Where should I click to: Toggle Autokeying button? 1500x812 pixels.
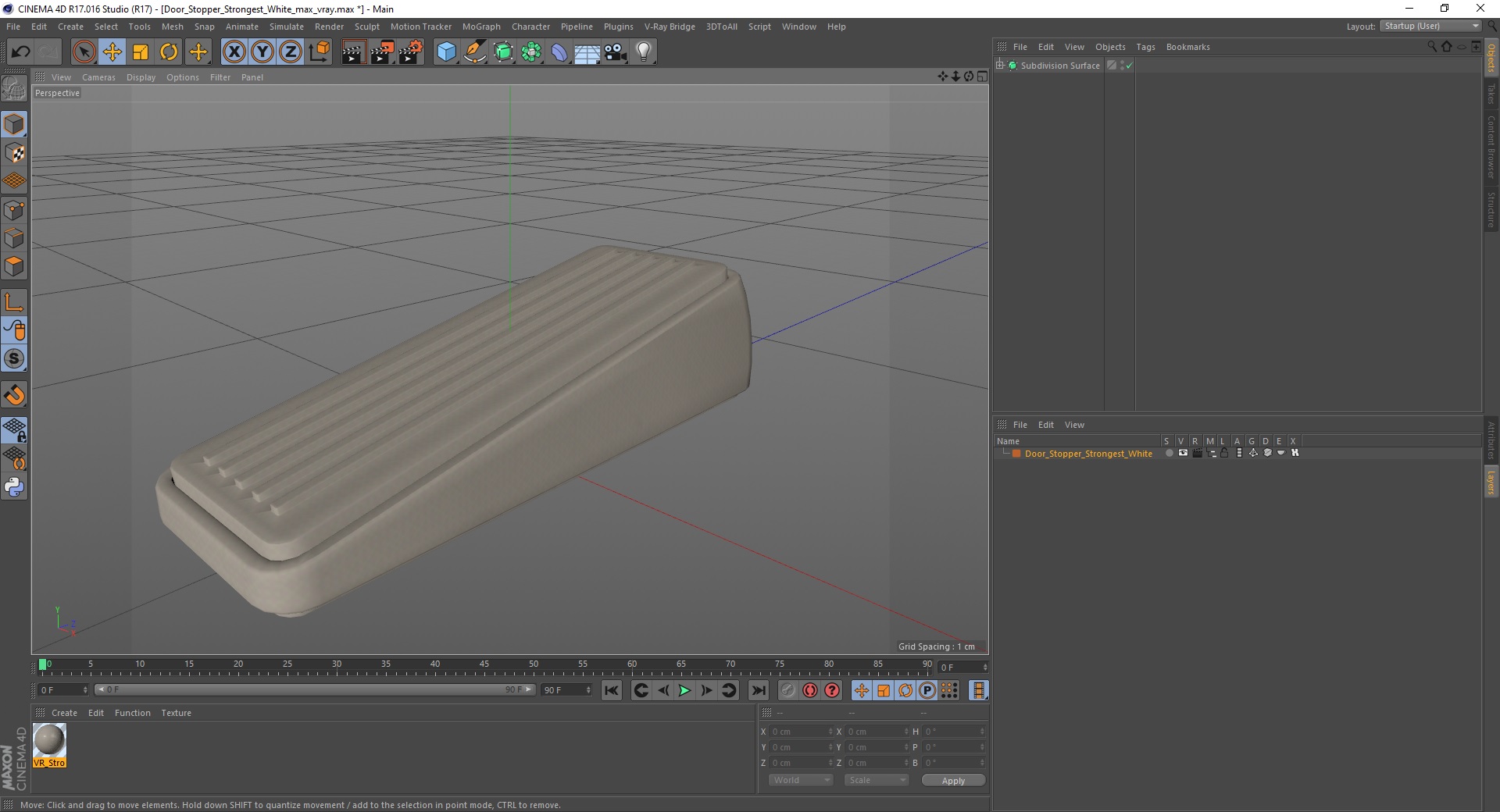(x=810, y=690)
